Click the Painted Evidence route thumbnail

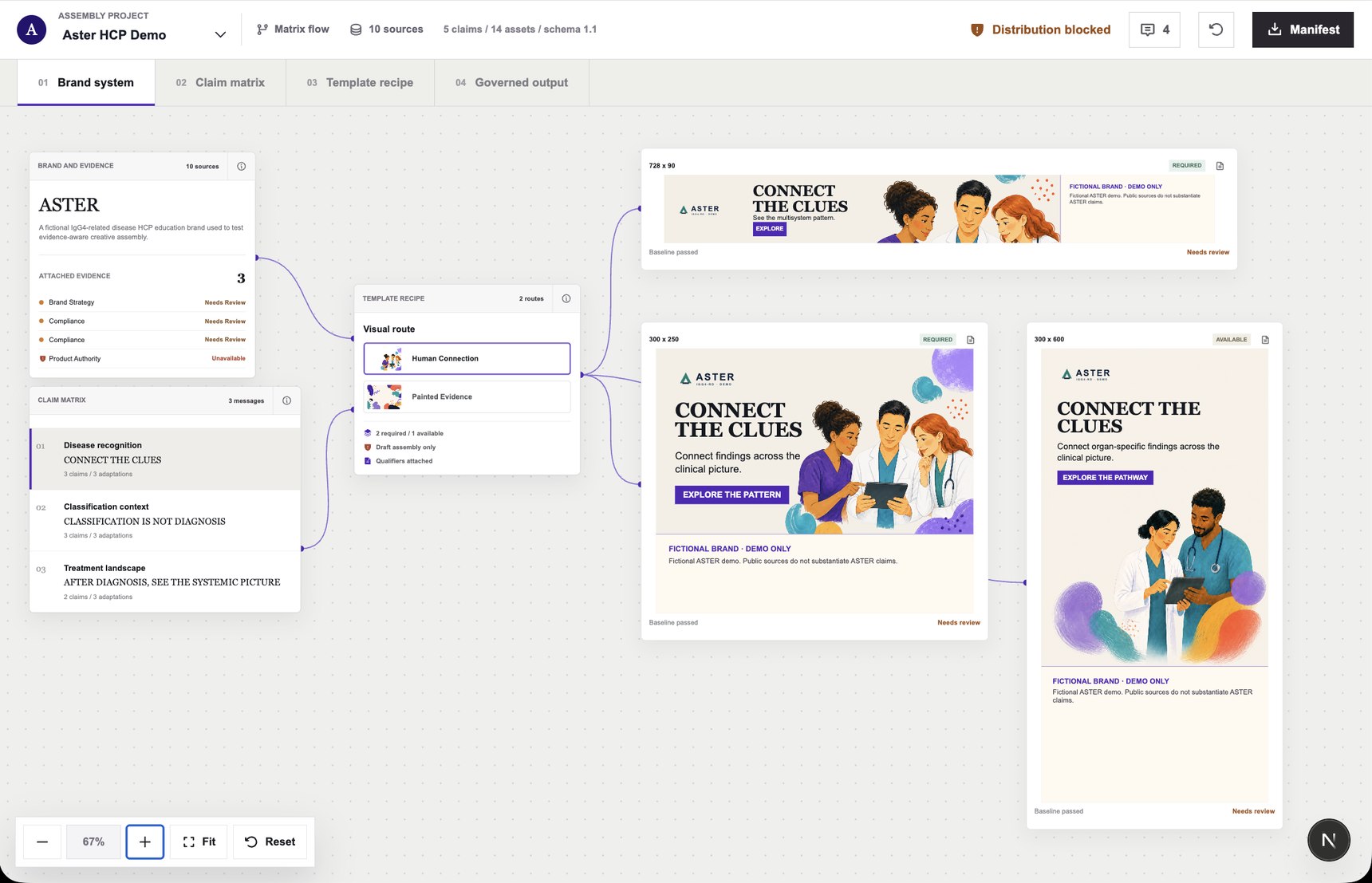[384, 396]
